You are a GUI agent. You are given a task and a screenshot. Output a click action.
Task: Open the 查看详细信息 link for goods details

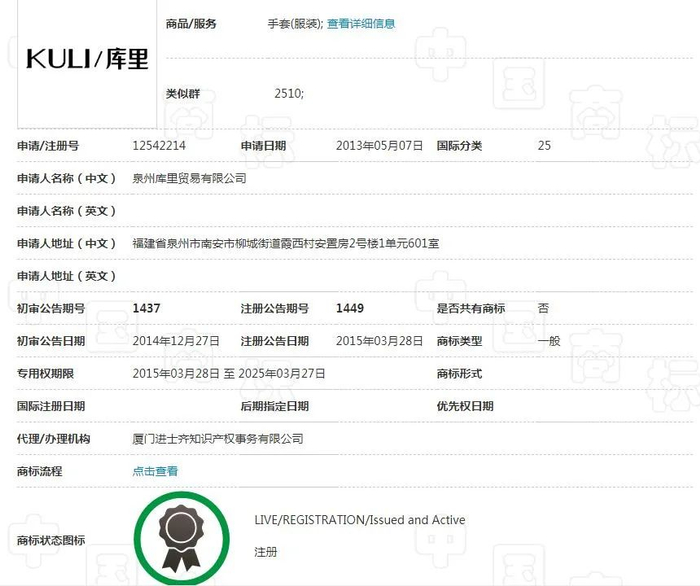point(361,24)
